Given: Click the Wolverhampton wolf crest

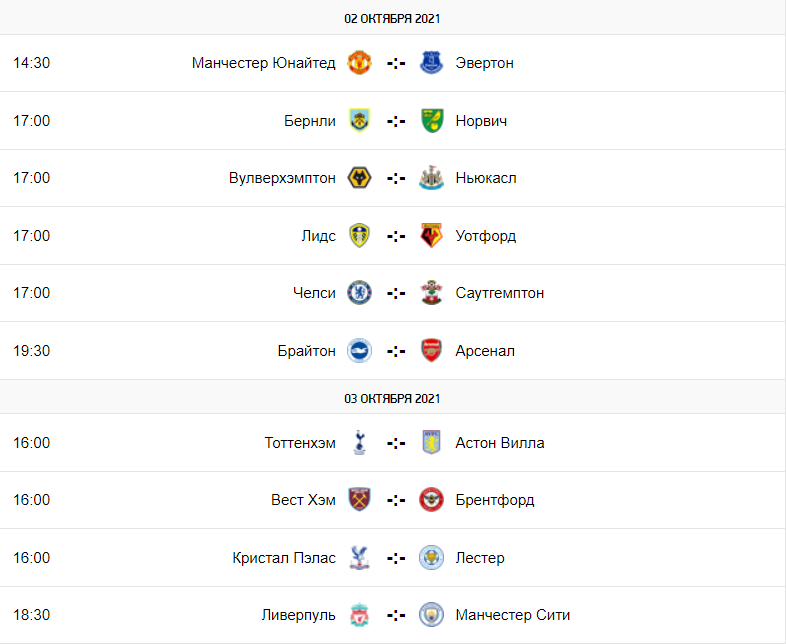Looking at the screenshot, I should pyautogui.click(x=359, y=178).
